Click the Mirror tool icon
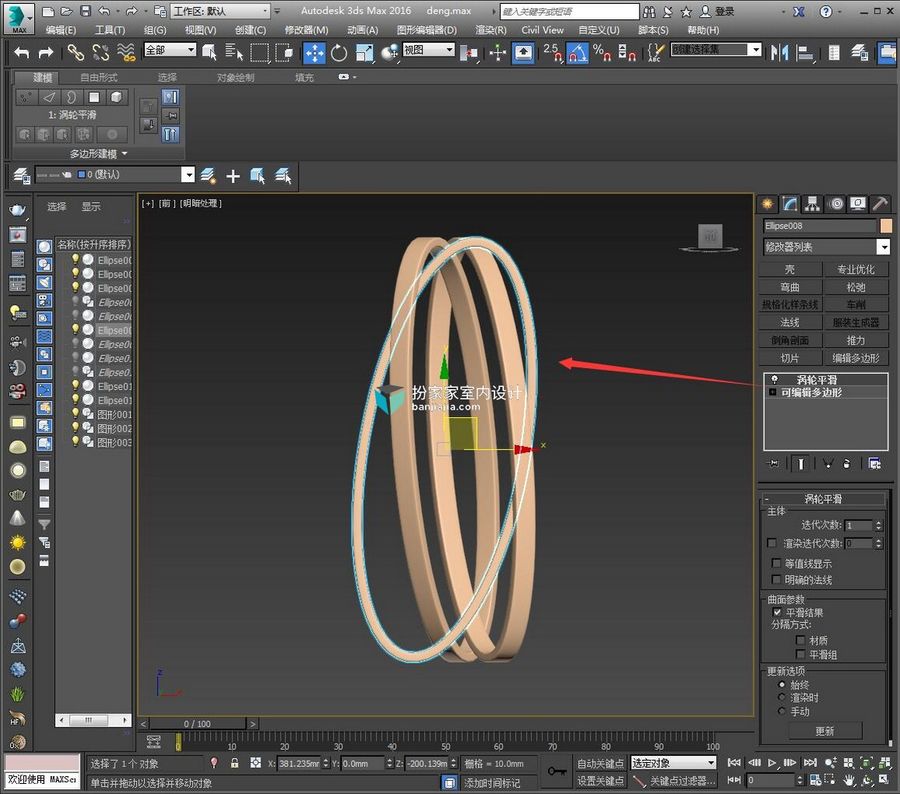The width and height of the screenshot is (900, 794). click(779, 53)
